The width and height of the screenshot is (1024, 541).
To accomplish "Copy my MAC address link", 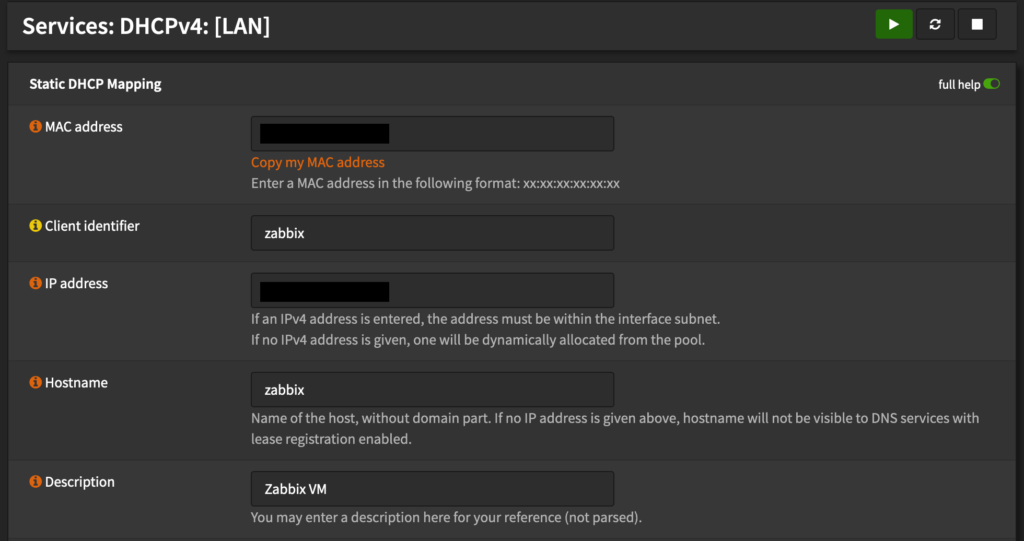I will [318, 162].
